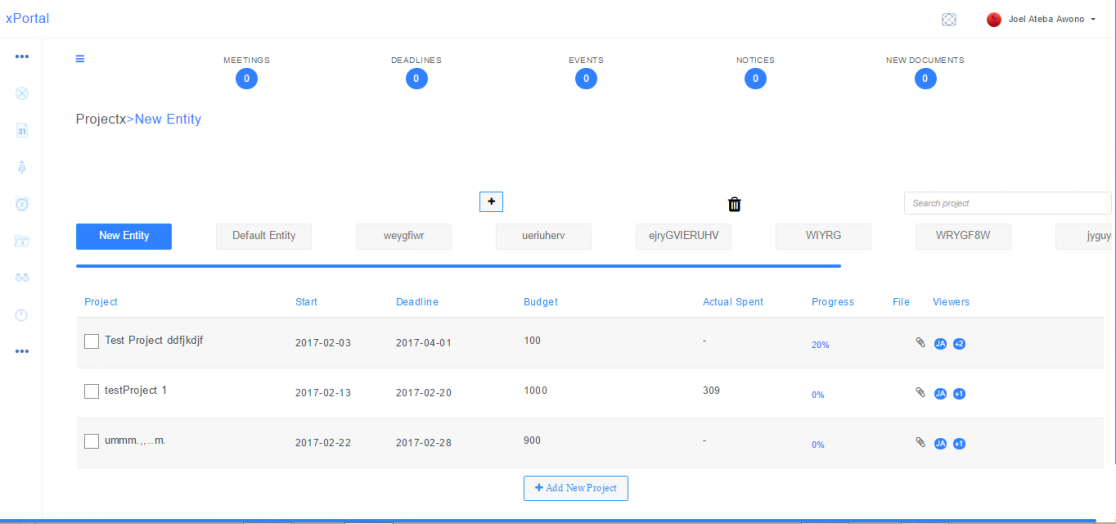Click the Search project input field
The height and width of the screenshot is (524, 1116).
tap(1007, 203)
